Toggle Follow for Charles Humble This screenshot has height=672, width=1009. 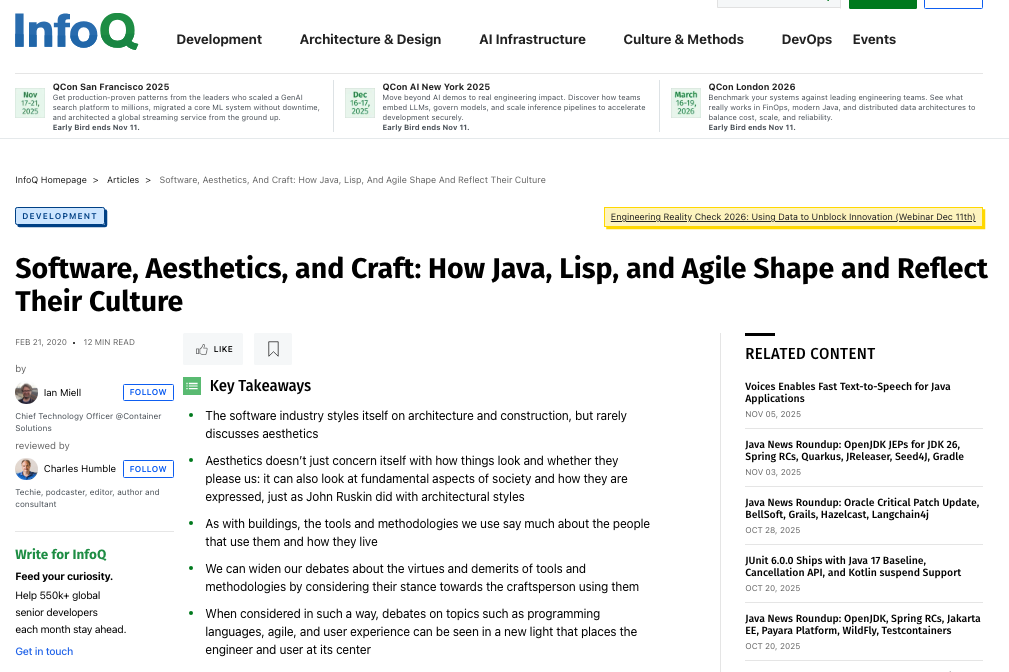coord(148,469)
